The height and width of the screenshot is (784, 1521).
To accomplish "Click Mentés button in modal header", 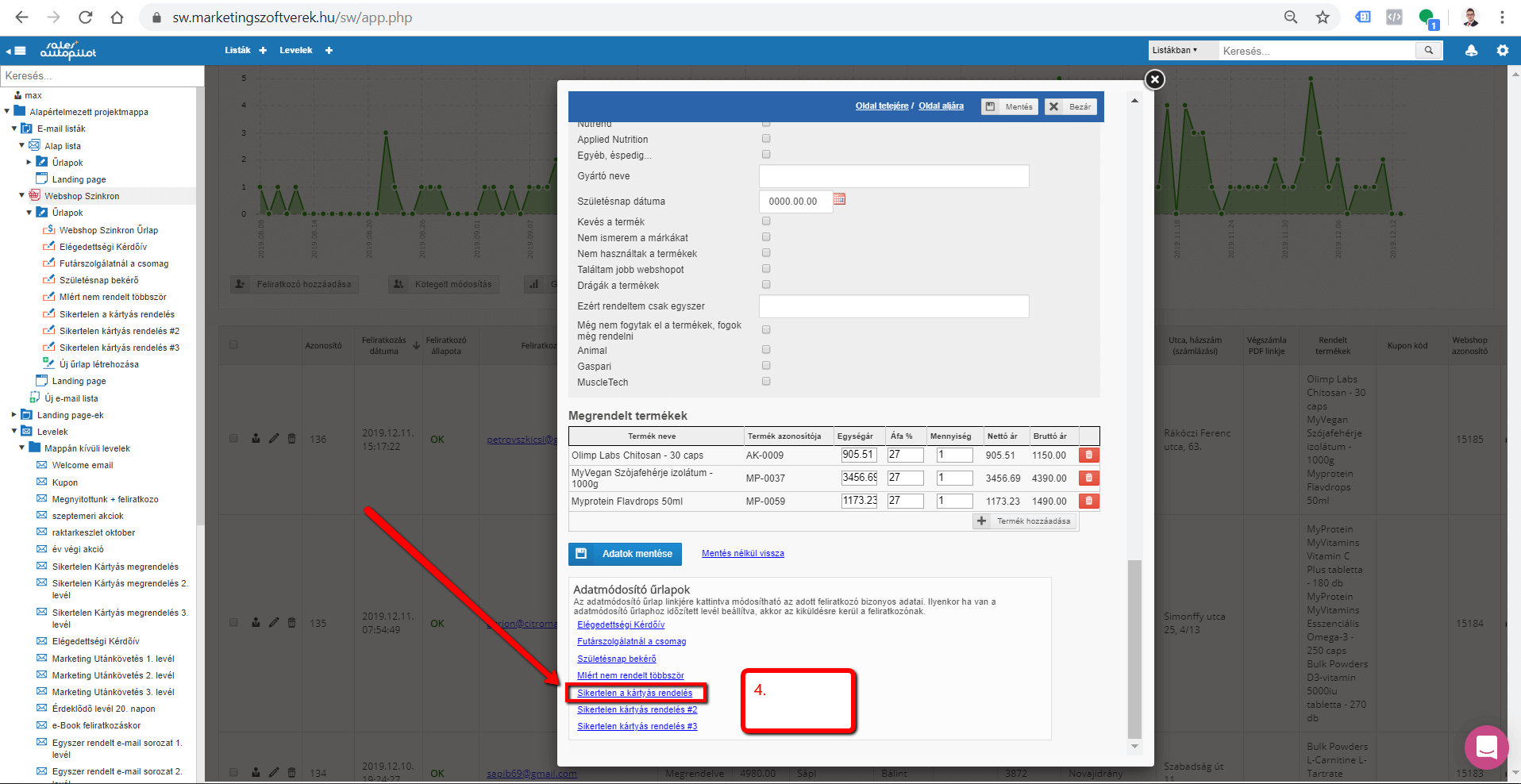I will (x=1010, y=106).
